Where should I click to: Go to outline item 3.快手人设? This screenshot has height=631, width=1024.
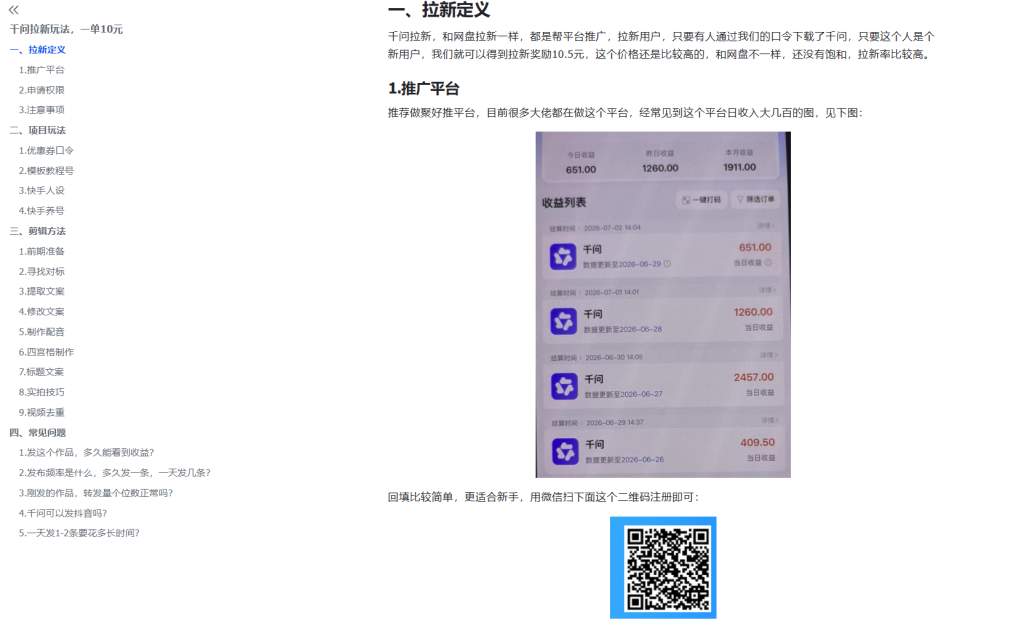(42, 191)
